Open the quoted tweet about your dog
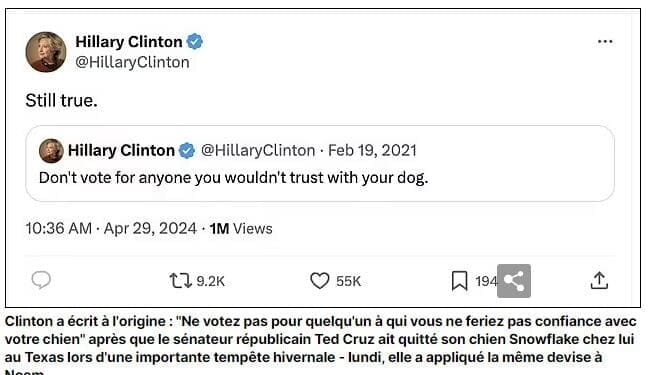The width and height of the screenshot is (648, 375). click(320, 164)
